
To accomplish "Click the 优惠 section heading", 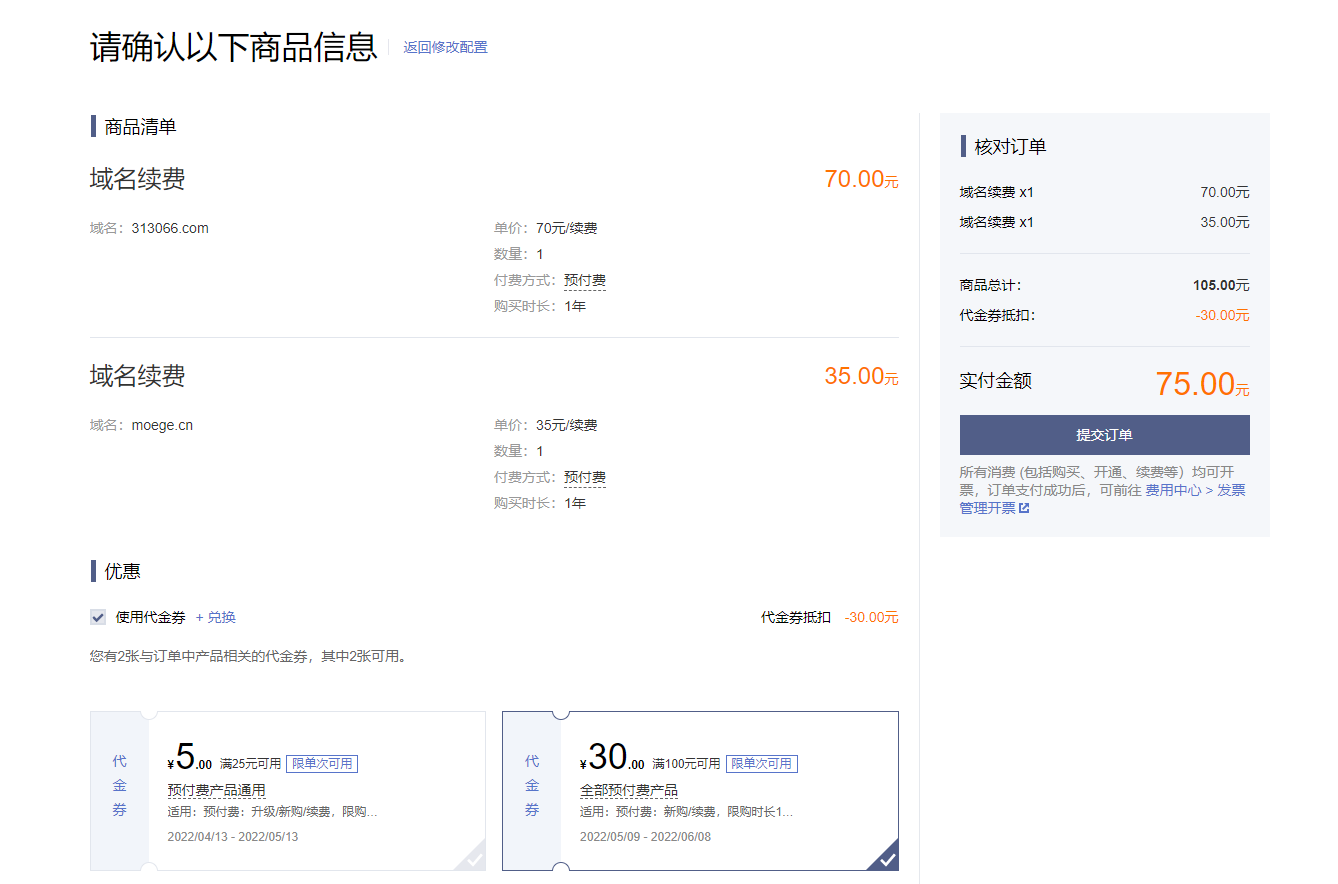I will click(122, 571).
